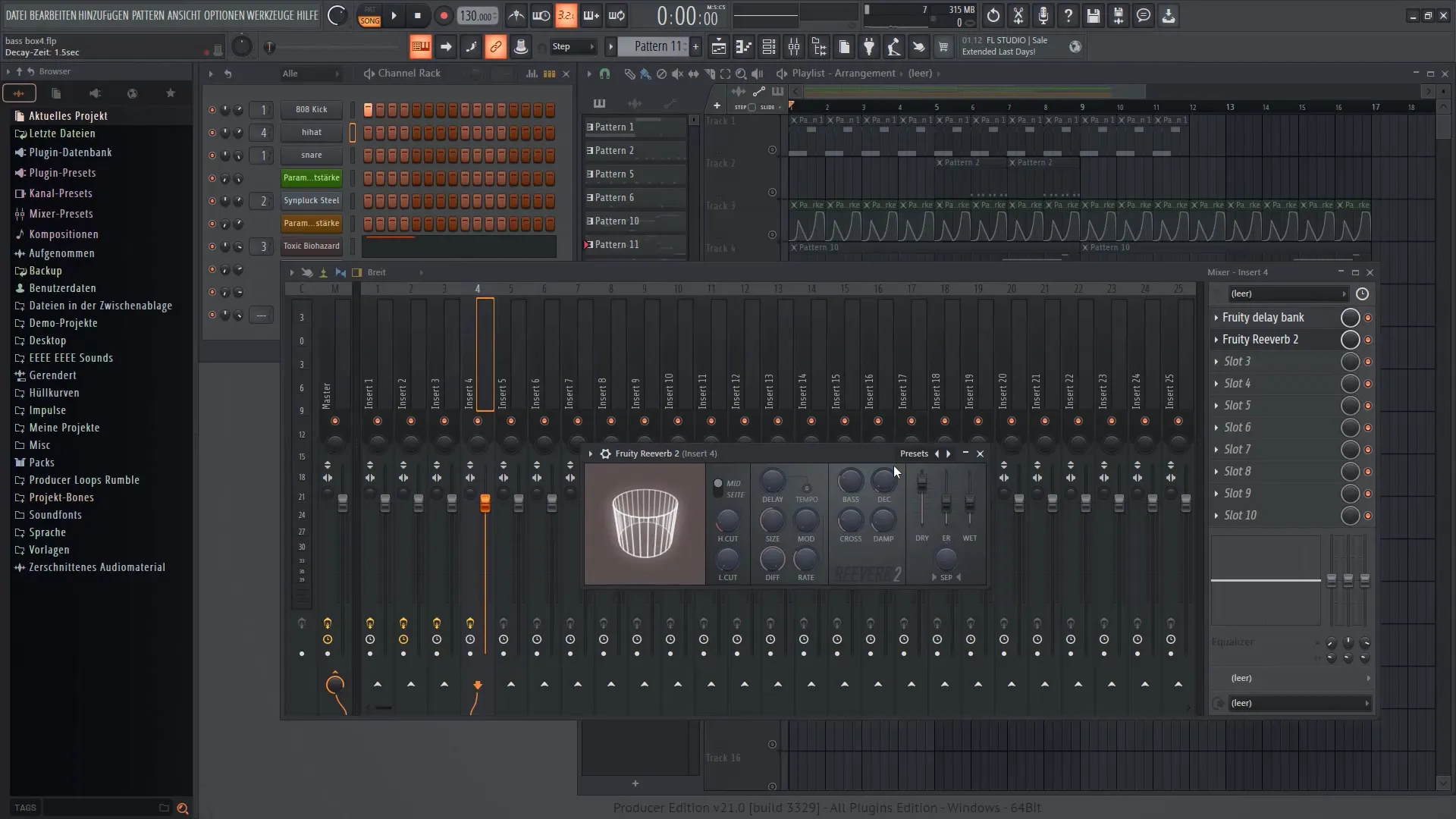Click the browser search magnifier icon
Screen dimensions: 1456x819
coord(183,808)
